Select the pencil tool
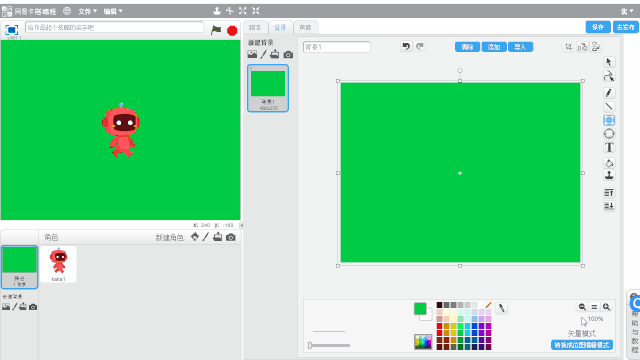The image size is (640, 360). pos(609,93)
